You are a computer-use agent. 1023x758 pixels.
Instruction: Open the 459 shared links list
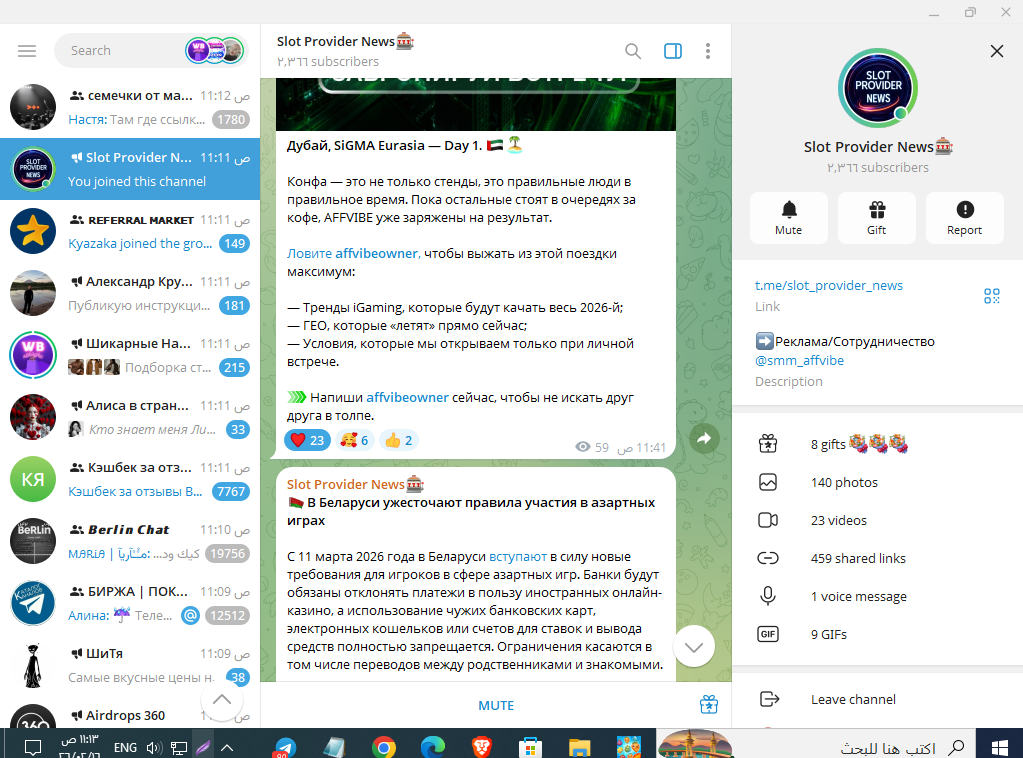point(878,558)
